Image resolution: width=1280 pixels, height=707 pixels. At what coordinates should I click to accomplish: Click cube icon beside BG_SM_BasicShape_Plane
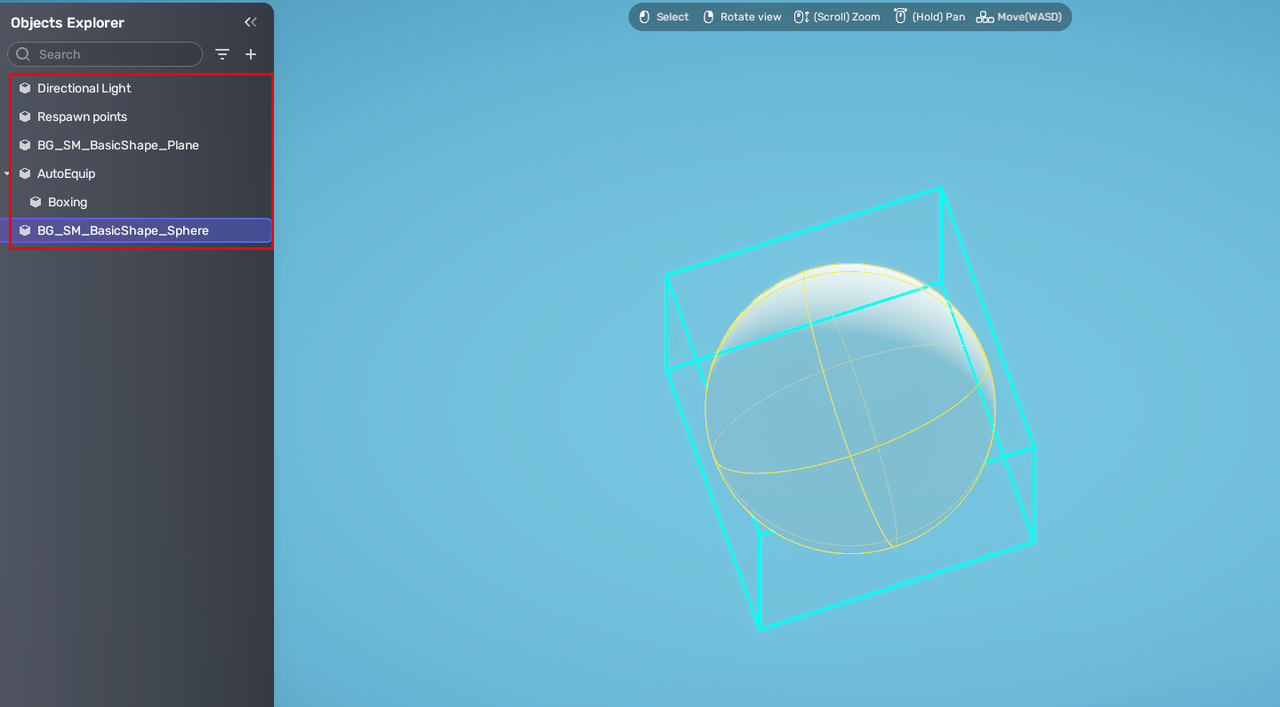coord(25,145)
